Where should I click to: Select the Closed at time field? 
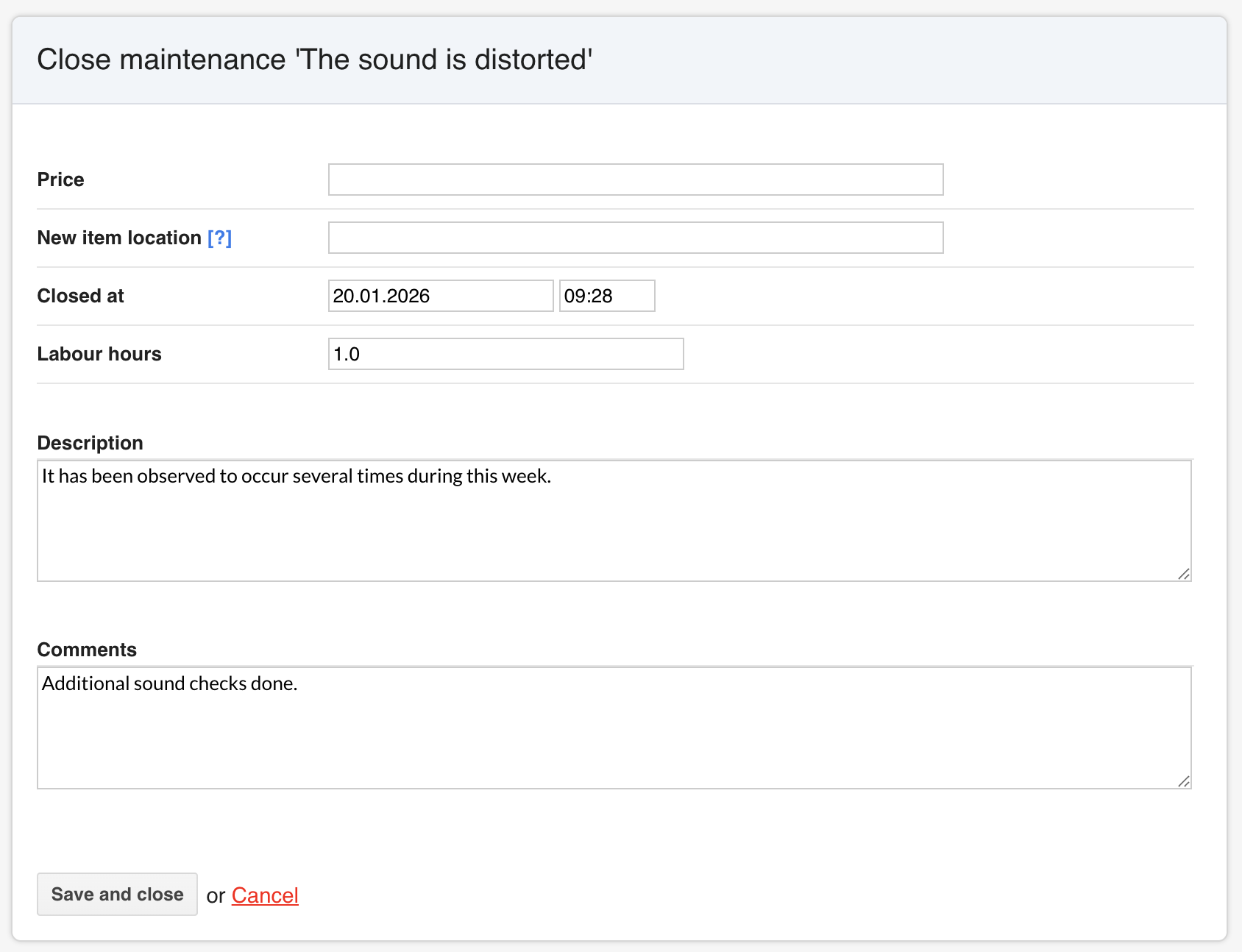[x=606, y=296]
